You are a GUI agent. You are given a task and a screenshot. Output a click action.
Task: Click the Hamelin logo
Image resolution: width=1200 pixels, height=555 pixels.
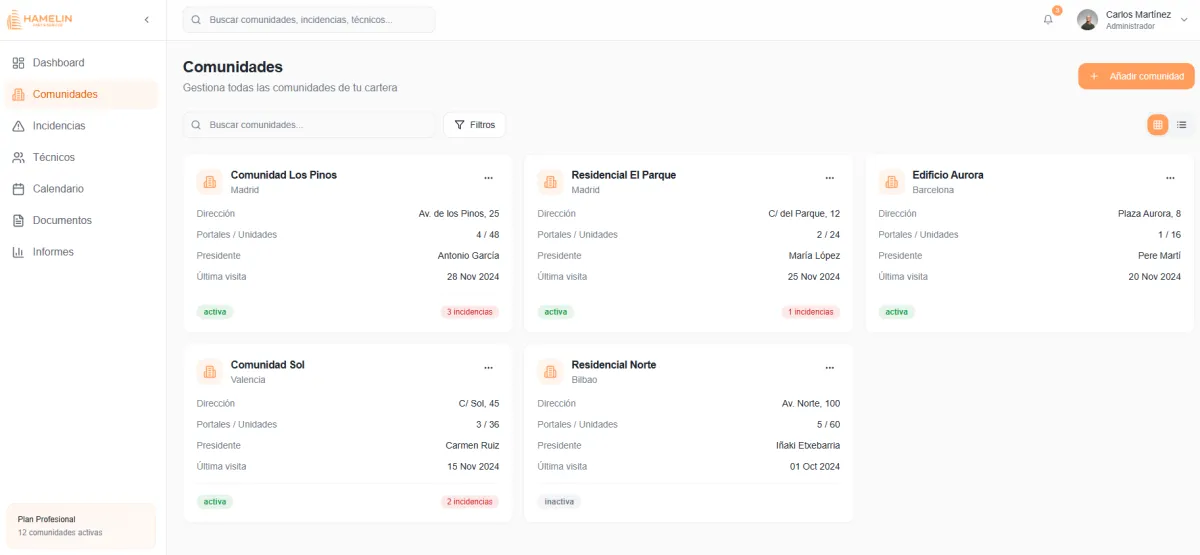[x=40, y=20]
